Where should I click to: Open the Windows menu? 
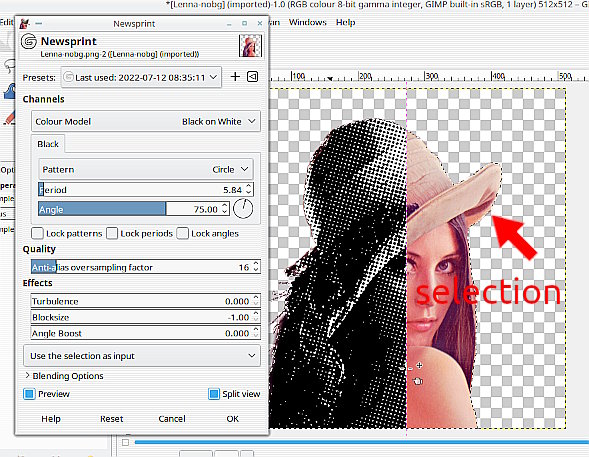[308, 22]
